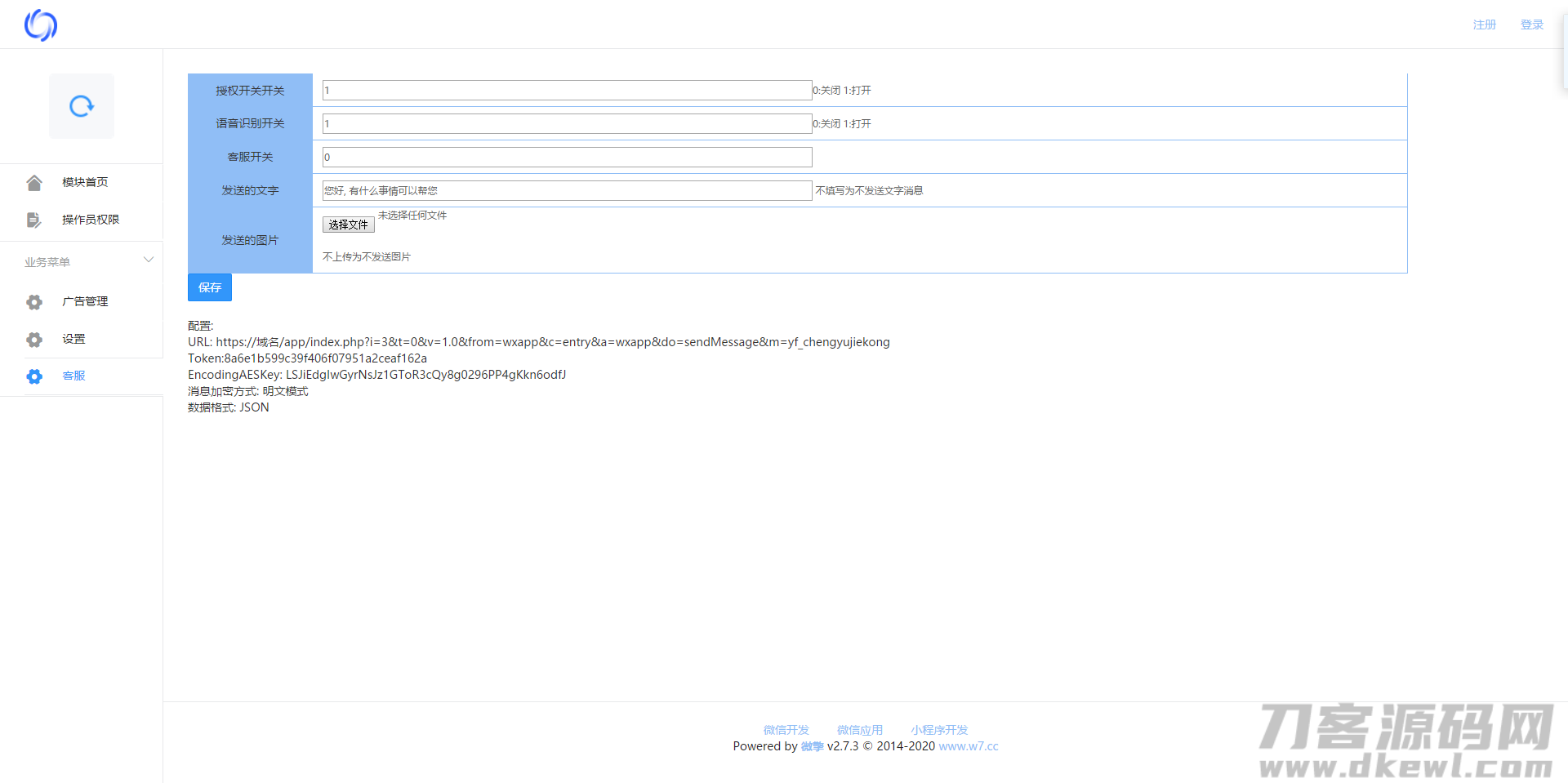Click the 发送的文字 text input

[x=567, y=191]
